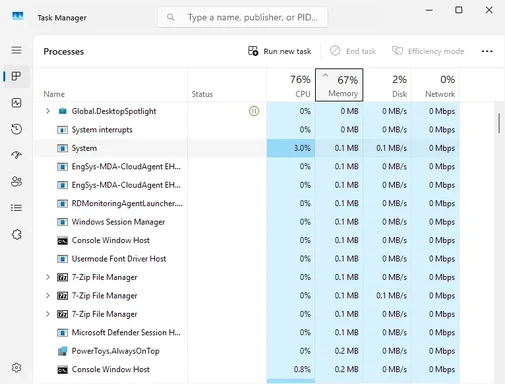Sort processes by CPU column
Image resolution: width=505 pixels, height=384 pixels.
tap(291, 85)
